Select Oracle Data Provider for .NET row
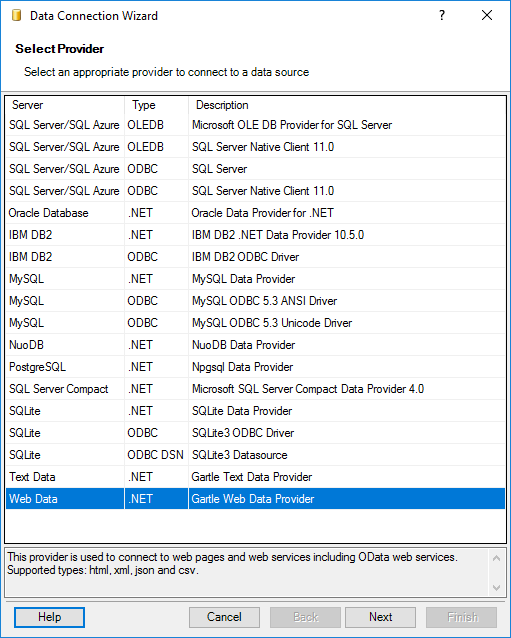 (x=256, y=213)
